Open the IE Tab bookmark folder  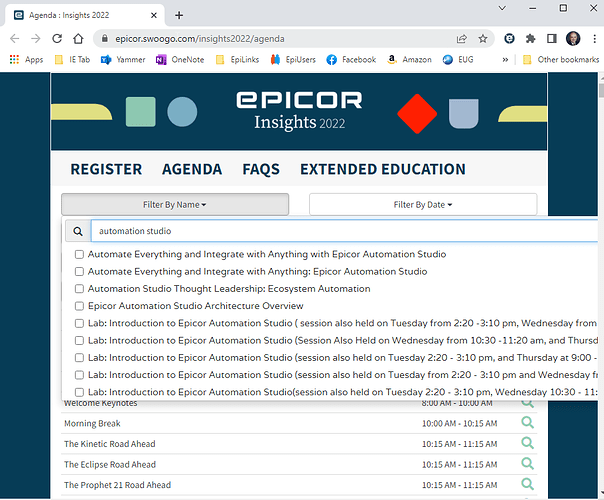(72, 60)
